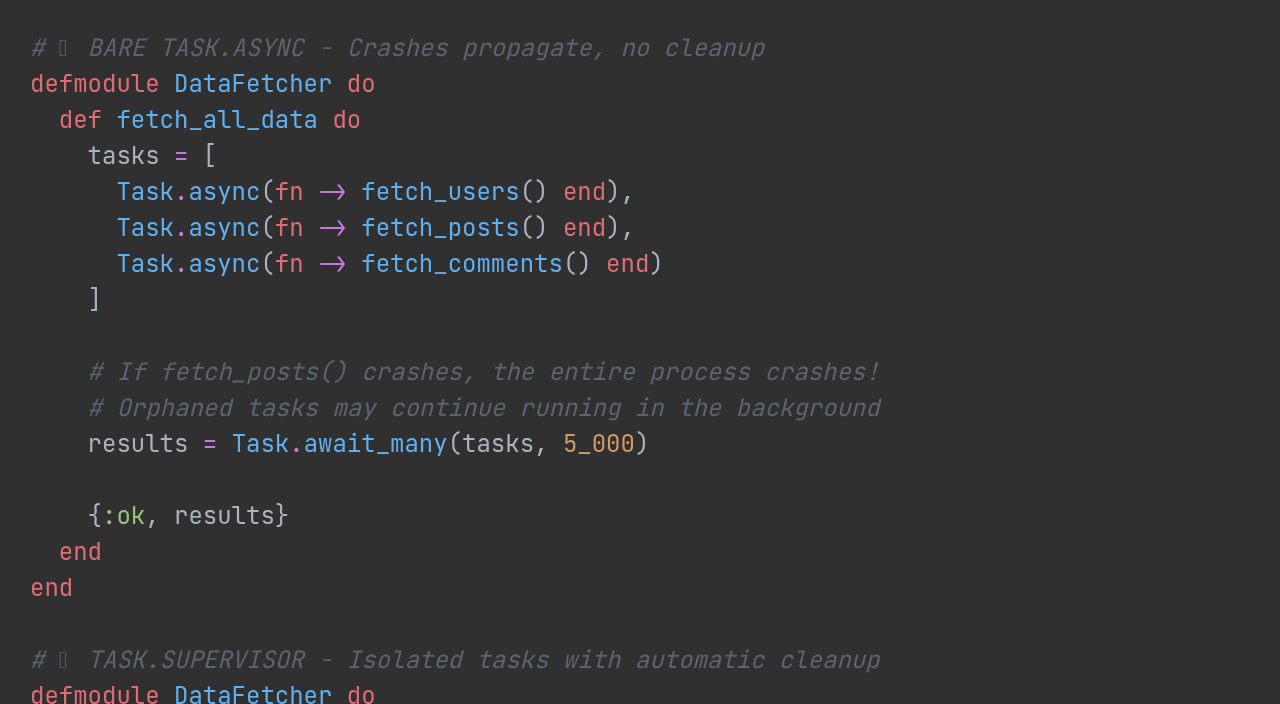
Task: Click the fetch_all_data function name
Action: point(216,120)
